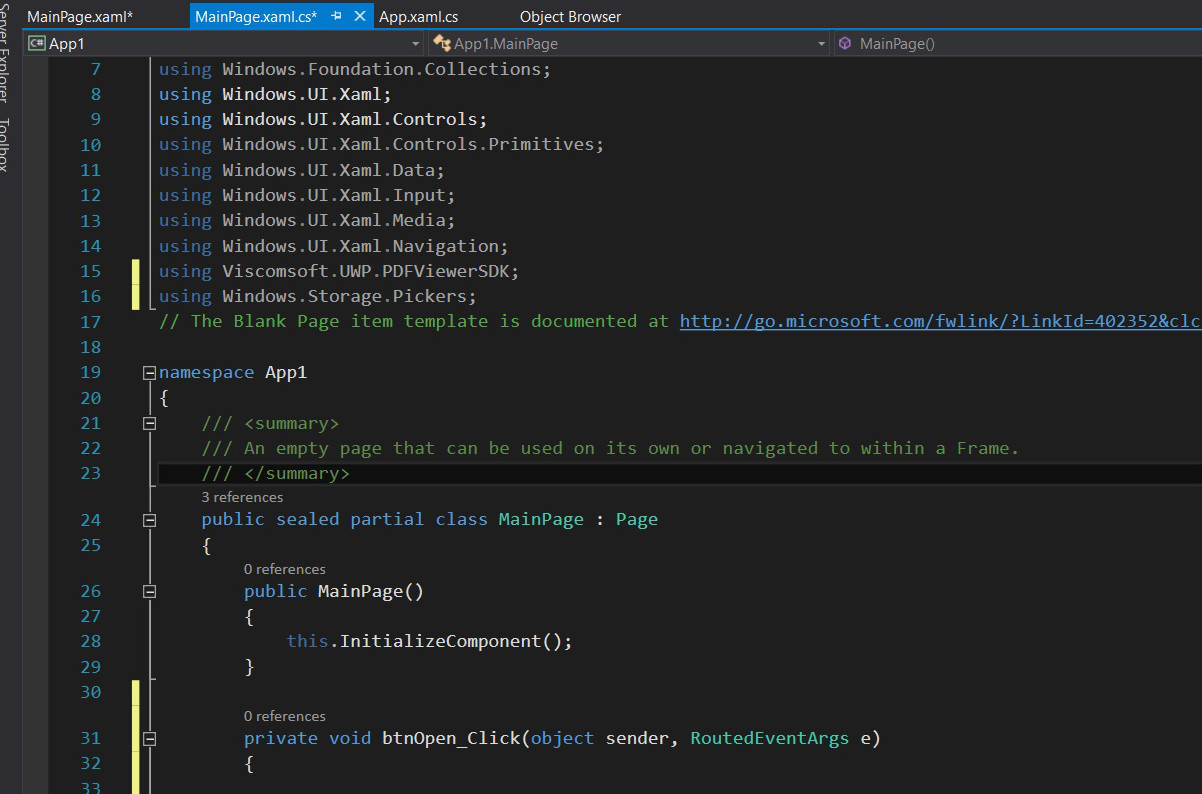The height and width of the screenshot is (794, 1202).
Task: Open the App1 project dropdown
Action: pyautogui.click(x=416, y=44)
